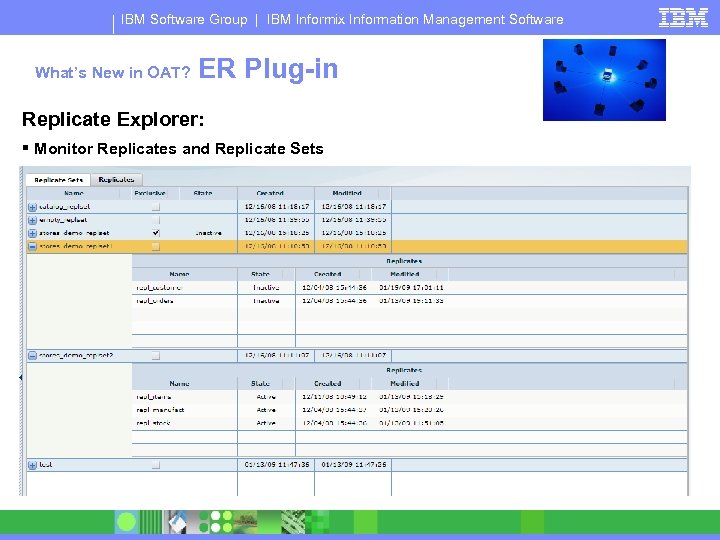This screenshot has width=720, height=540.
Task: Click Modified date of repl_orders
Action: [x=411, y=301]
